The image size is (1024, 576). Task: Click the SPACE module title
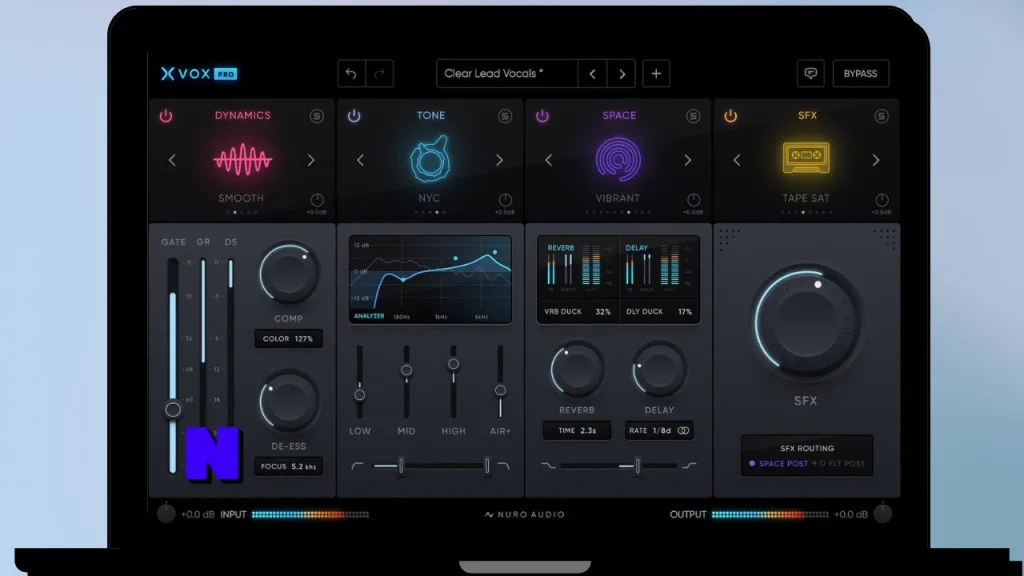[619, 116]
